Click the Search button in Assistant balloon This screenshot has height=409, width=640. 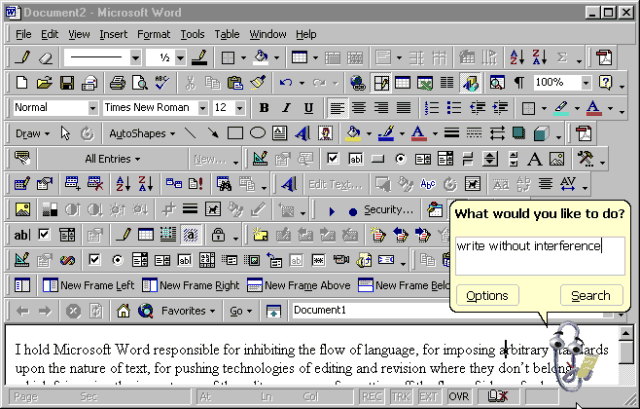pyautogui.click(x=591, y=295)
